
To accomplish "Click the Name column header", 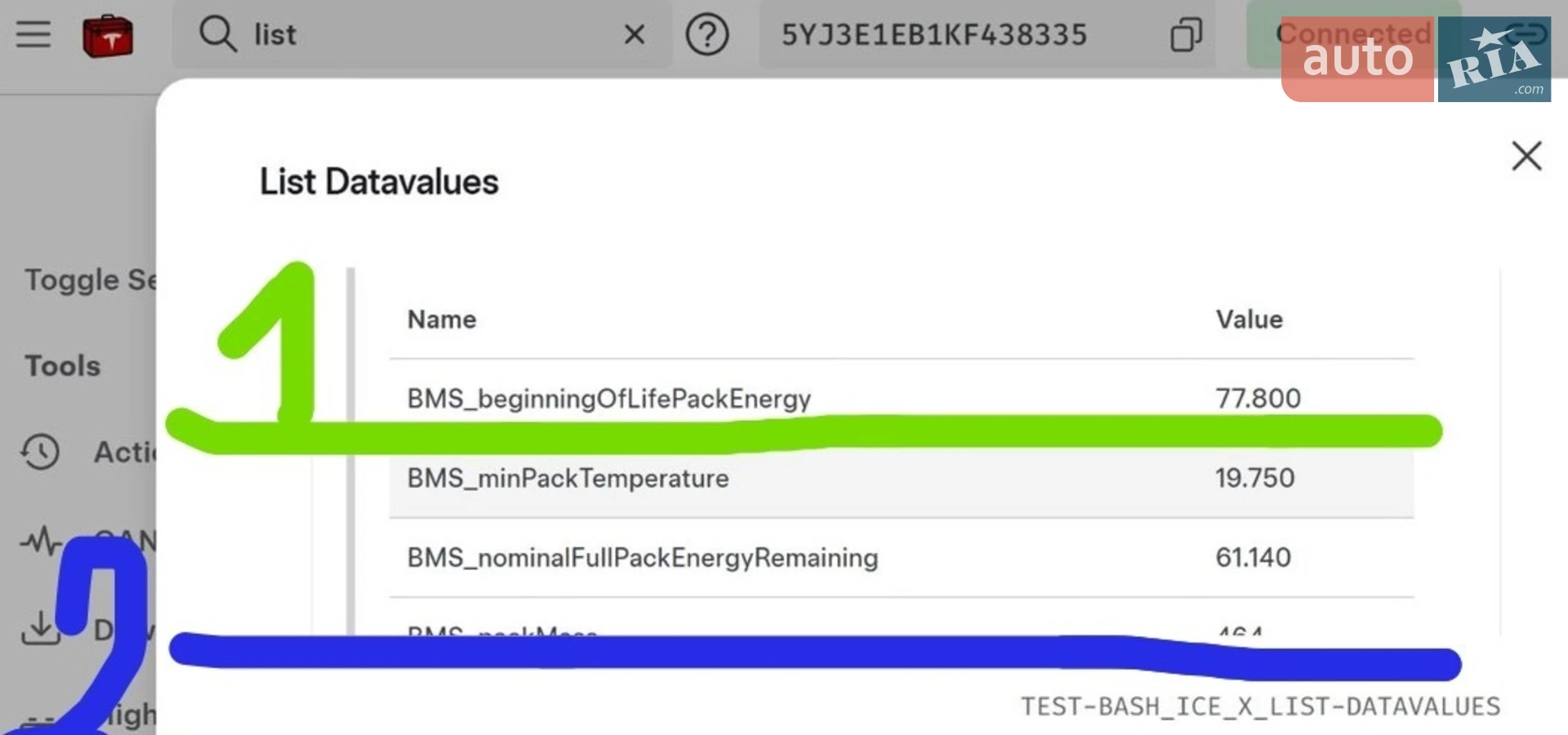I will tap(442, 319).
